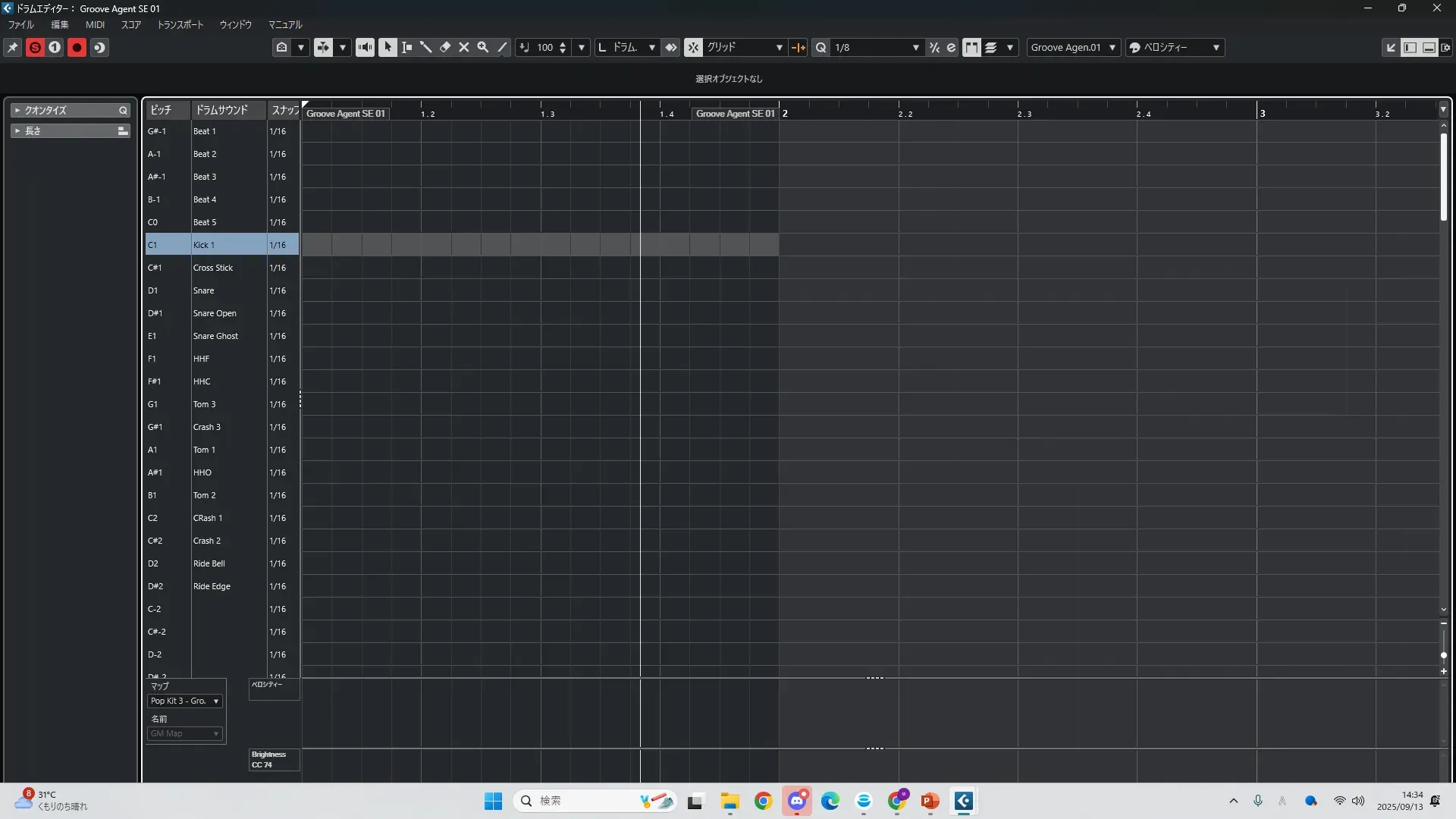The height and width of the screenshot is (819, 1456).
Task: Select the Zoom magnifier tool
Action: pyautogui.click(x=483, y=47)
